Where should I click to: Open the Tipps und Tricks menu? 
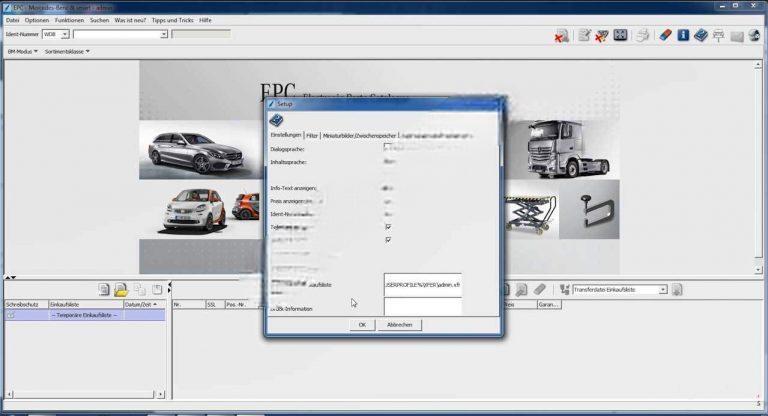[172, 20]
